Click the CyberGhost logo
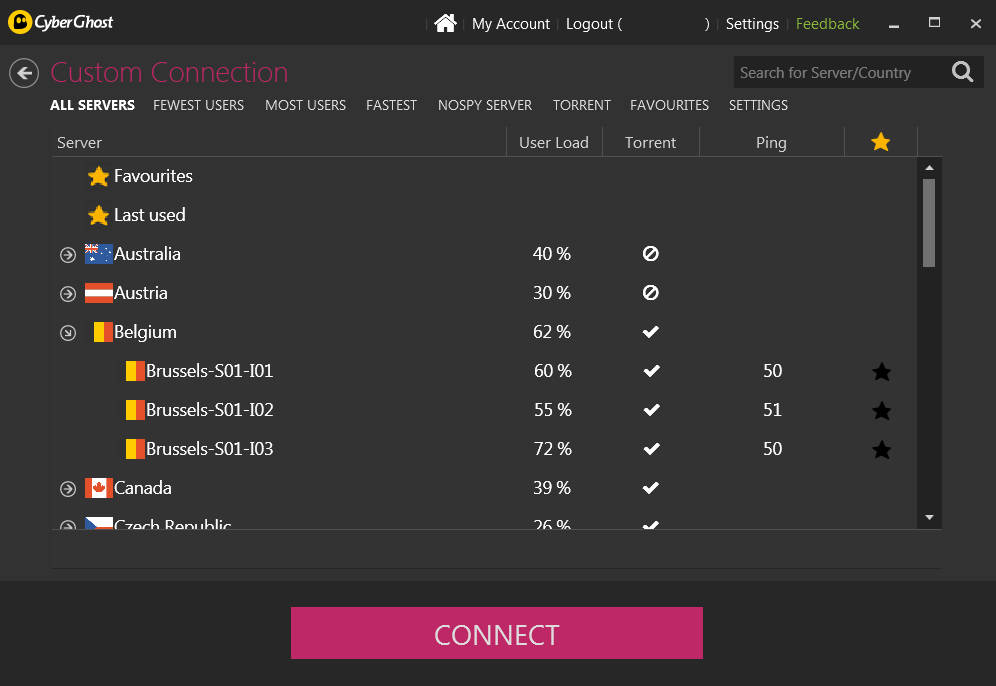The image size is (996, 686). [x=60, y=22]
